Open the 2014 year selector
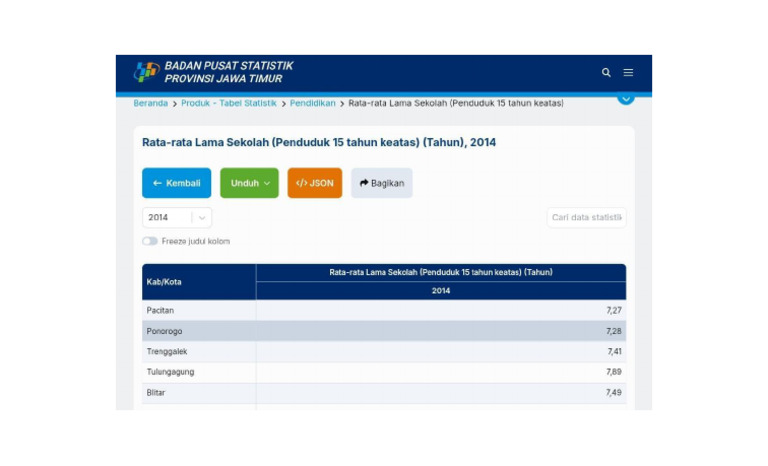Image resolution: width=768 pixels, height=466 pixels. click(x=177, y=218)
